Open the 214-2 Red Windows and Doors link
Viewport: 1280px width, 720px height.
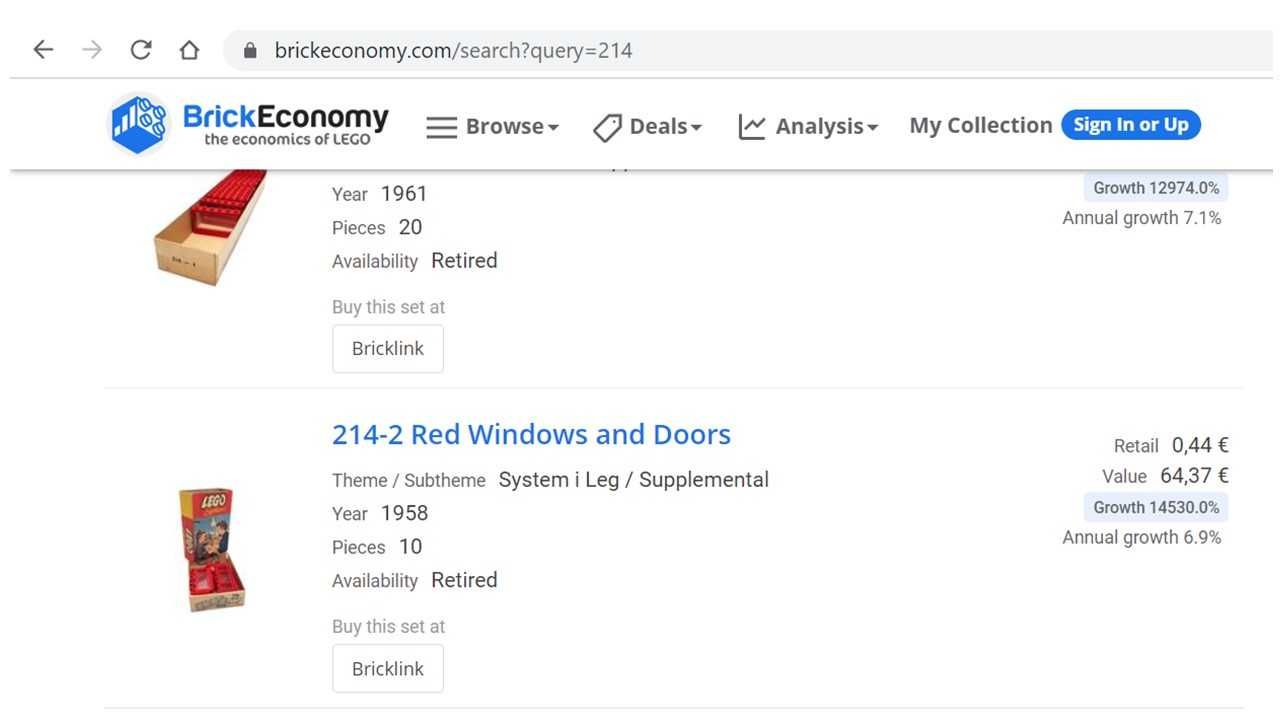click(531, 434)
